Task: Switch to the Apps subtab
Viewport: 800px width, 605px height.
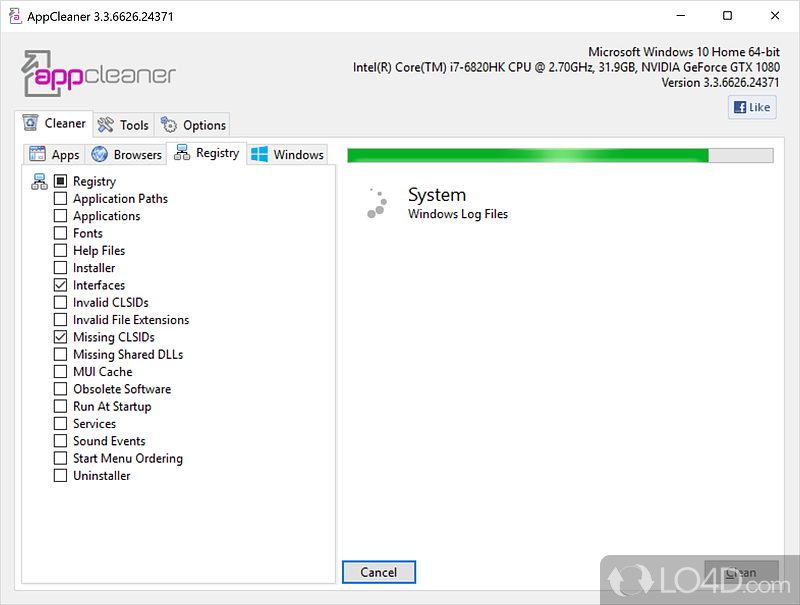Action: click(x=54, y=154)
